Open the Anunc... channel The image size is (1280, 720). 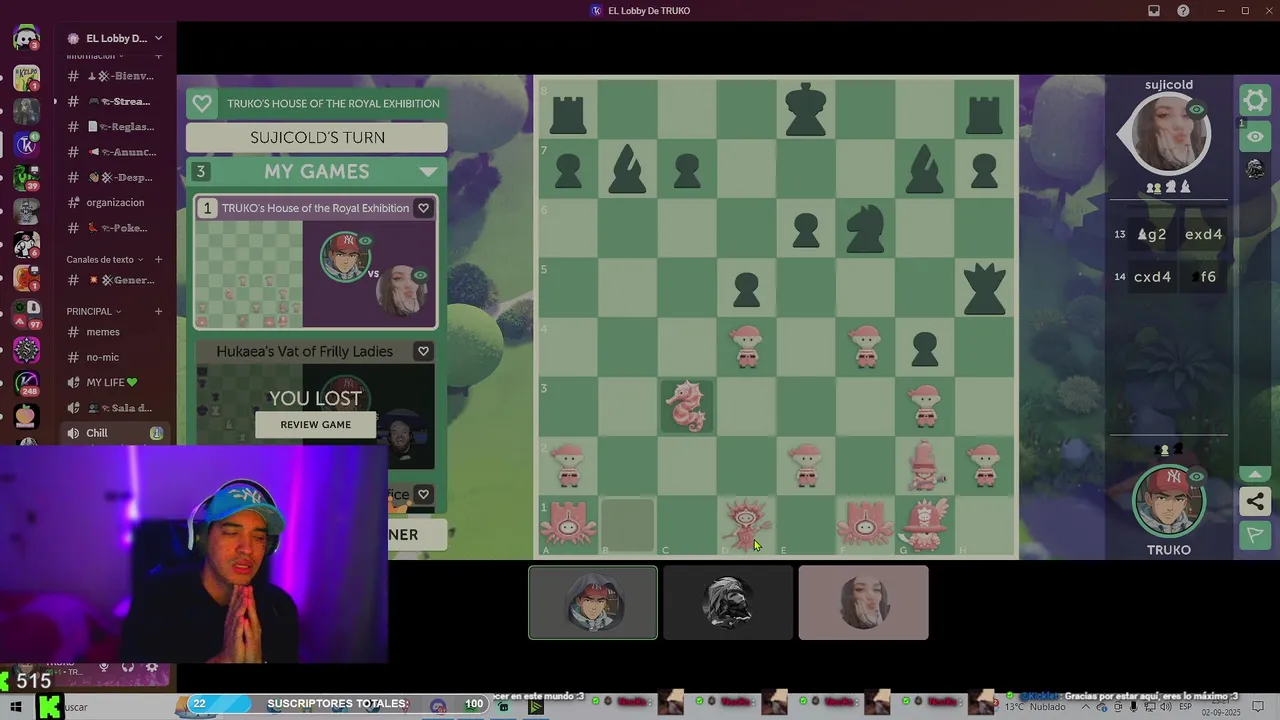click(x=114, y=152)
